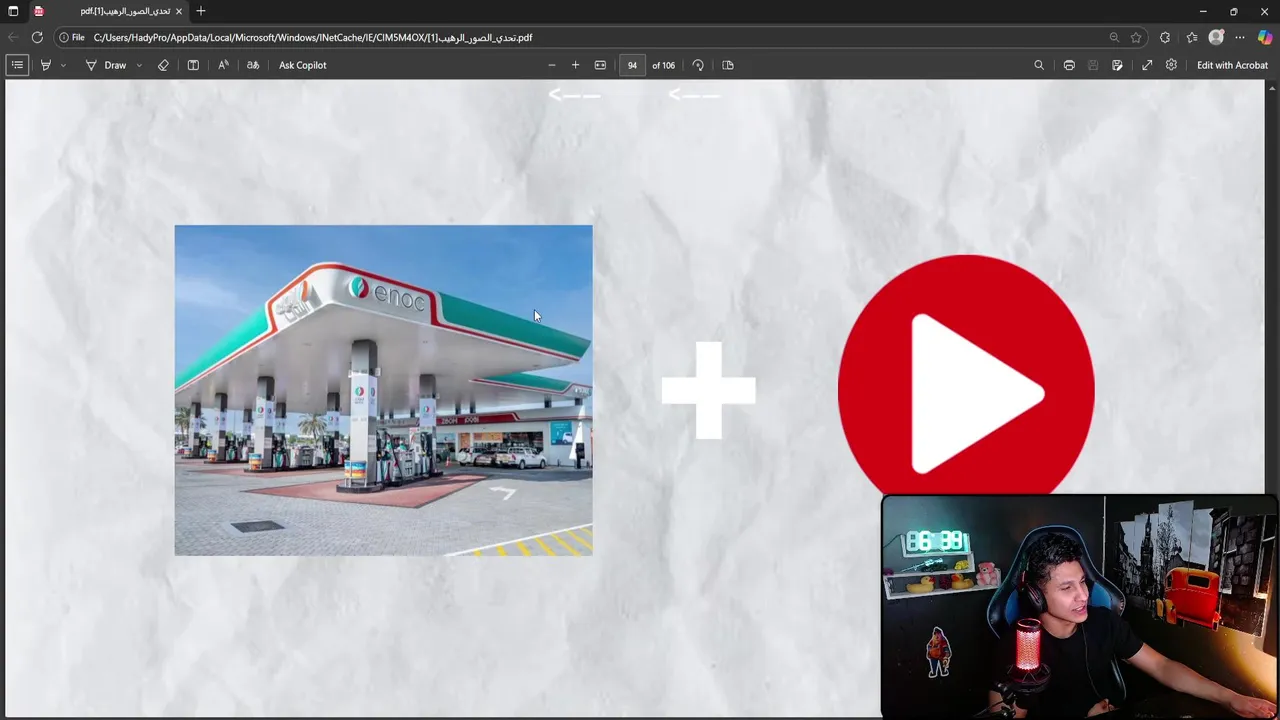
Task: Click the address bar file path
Action: click(x=313, y=37)
